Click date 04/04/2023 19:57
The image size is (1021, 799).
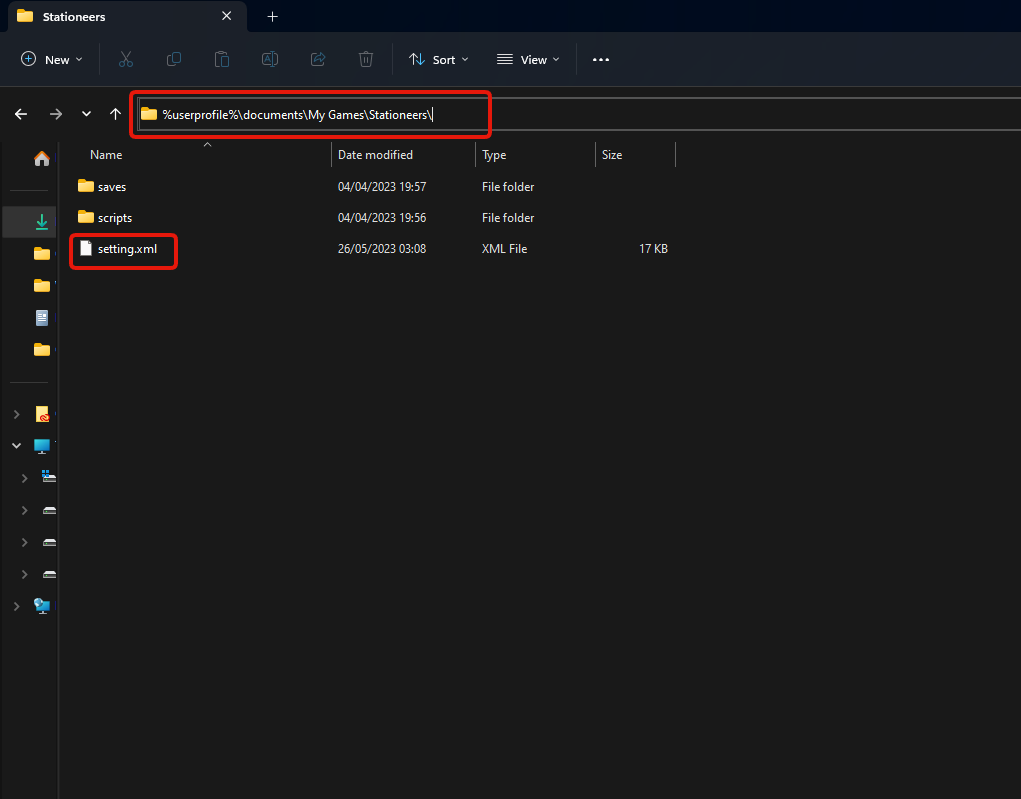(382, 187)
